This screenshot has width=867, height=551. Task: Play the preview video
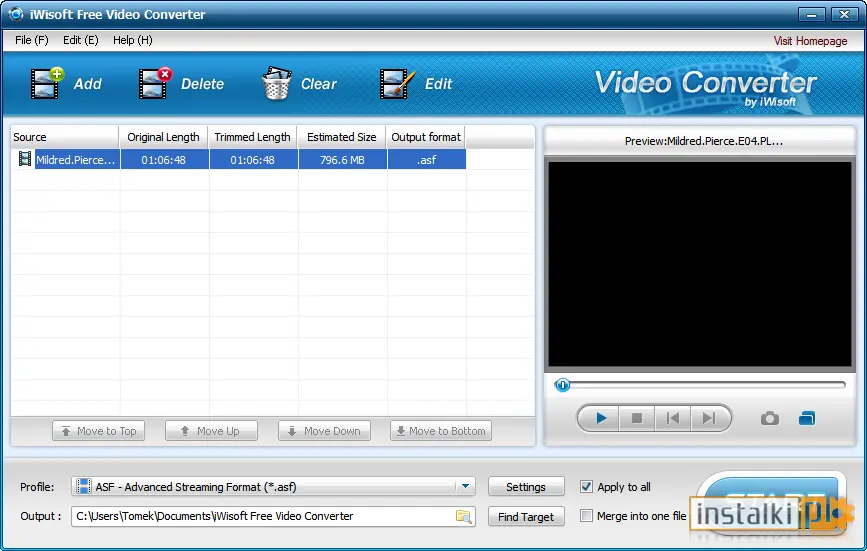601,418
